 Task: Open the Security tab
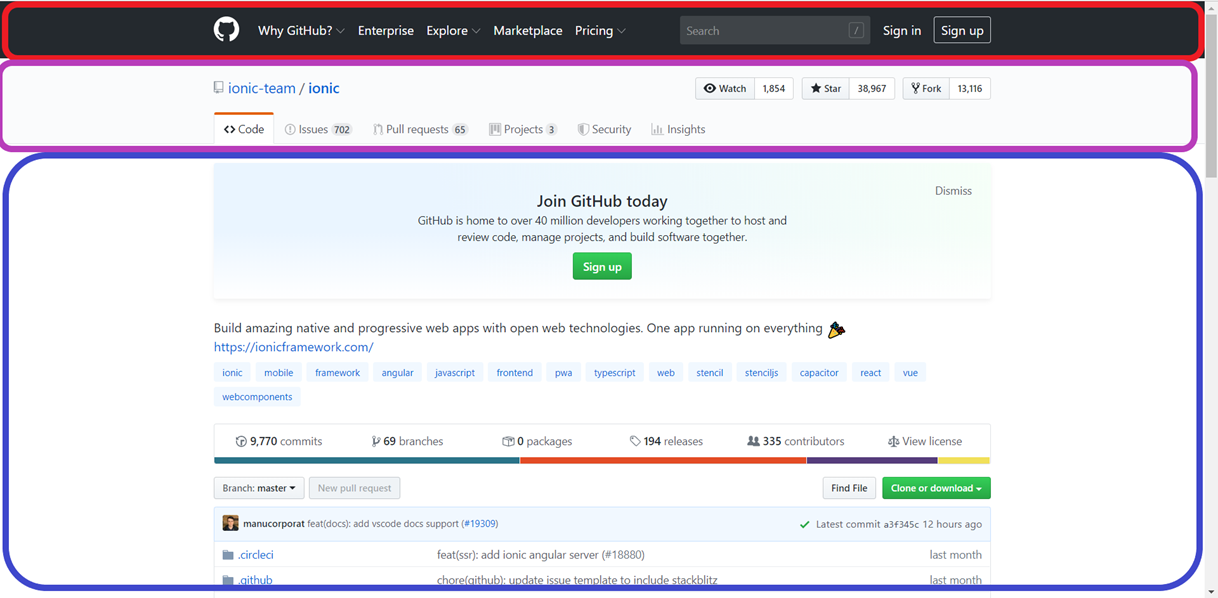point(604,129)
